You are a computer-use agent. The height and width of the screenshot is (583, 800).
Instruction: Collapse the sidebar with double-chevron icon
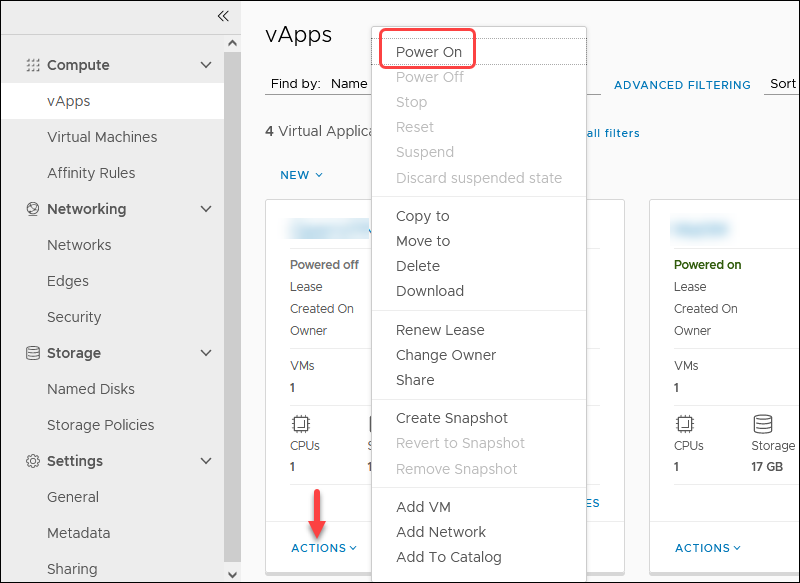[223, 16]
